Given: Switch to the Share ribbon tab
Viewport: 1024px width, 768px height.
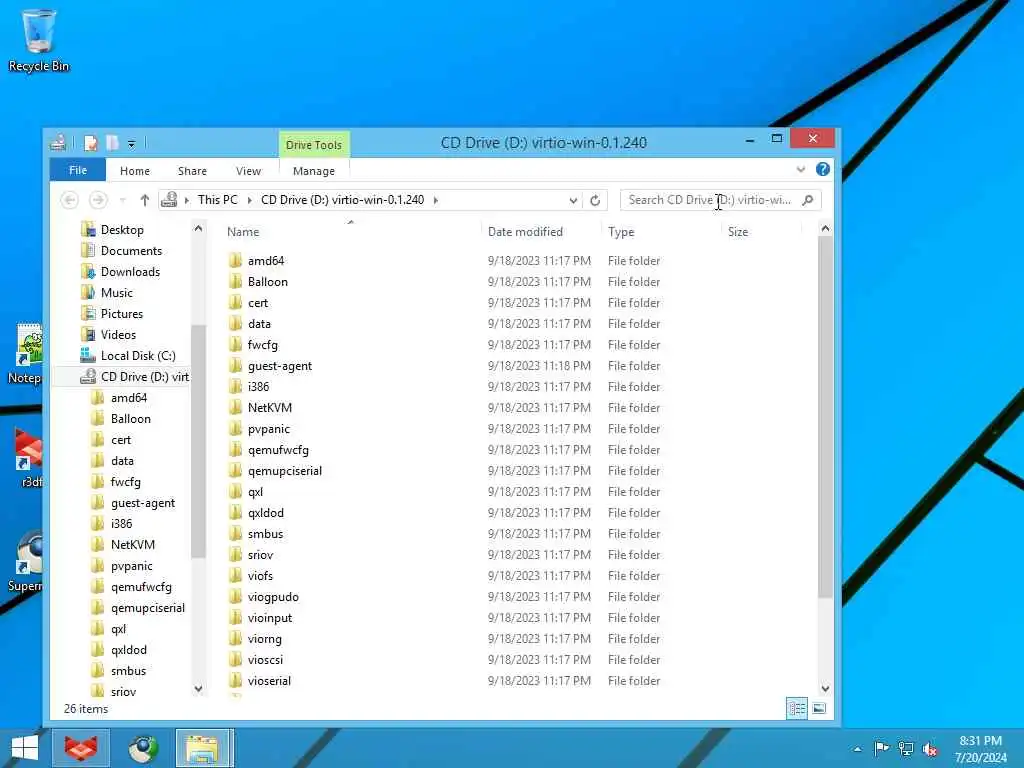Looking at the screenshot, I should [x=192, y=170].
